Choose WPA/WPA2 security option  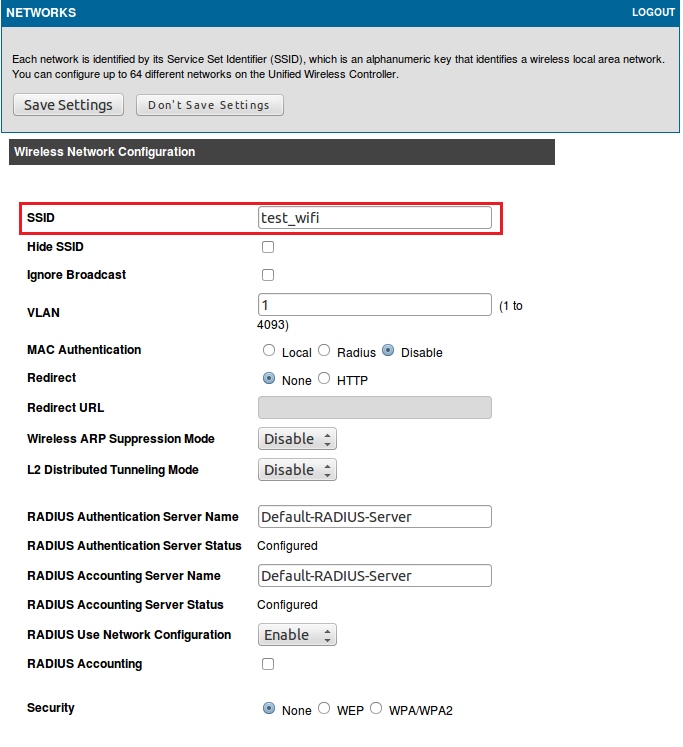tap(377, 709)
